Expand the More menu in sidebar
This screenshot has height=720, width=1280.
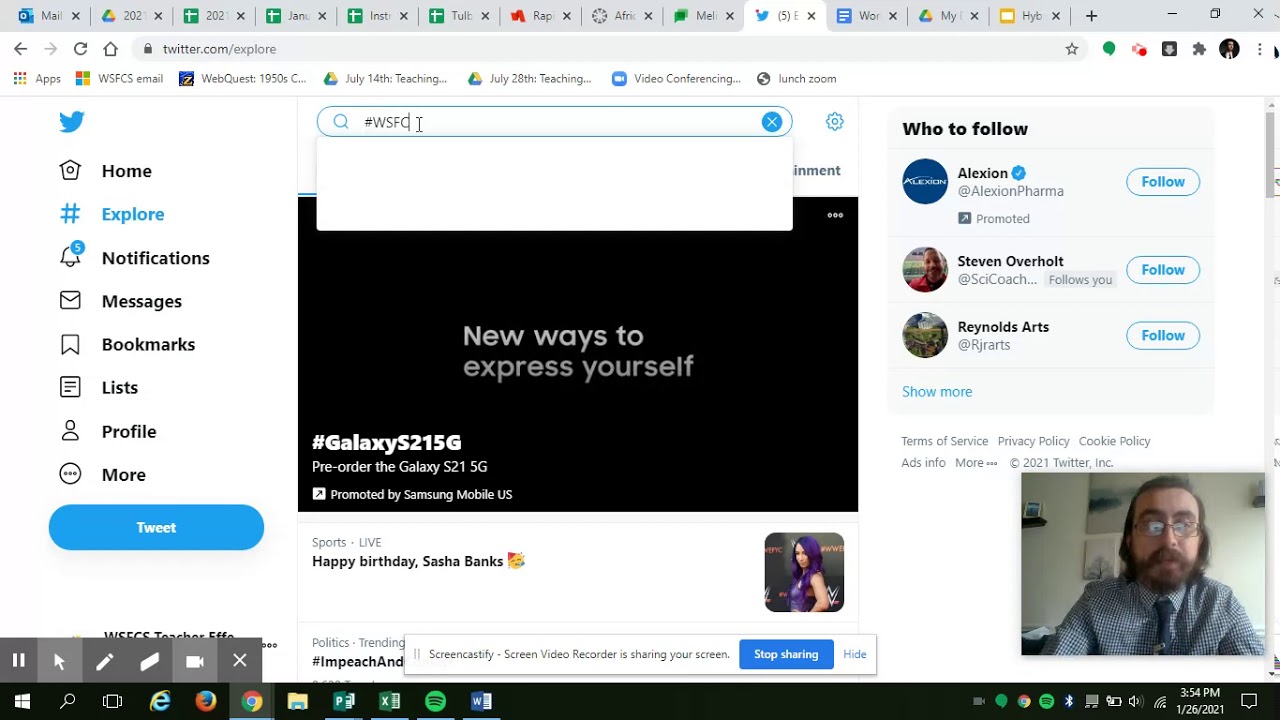click(x=103, y=474)
